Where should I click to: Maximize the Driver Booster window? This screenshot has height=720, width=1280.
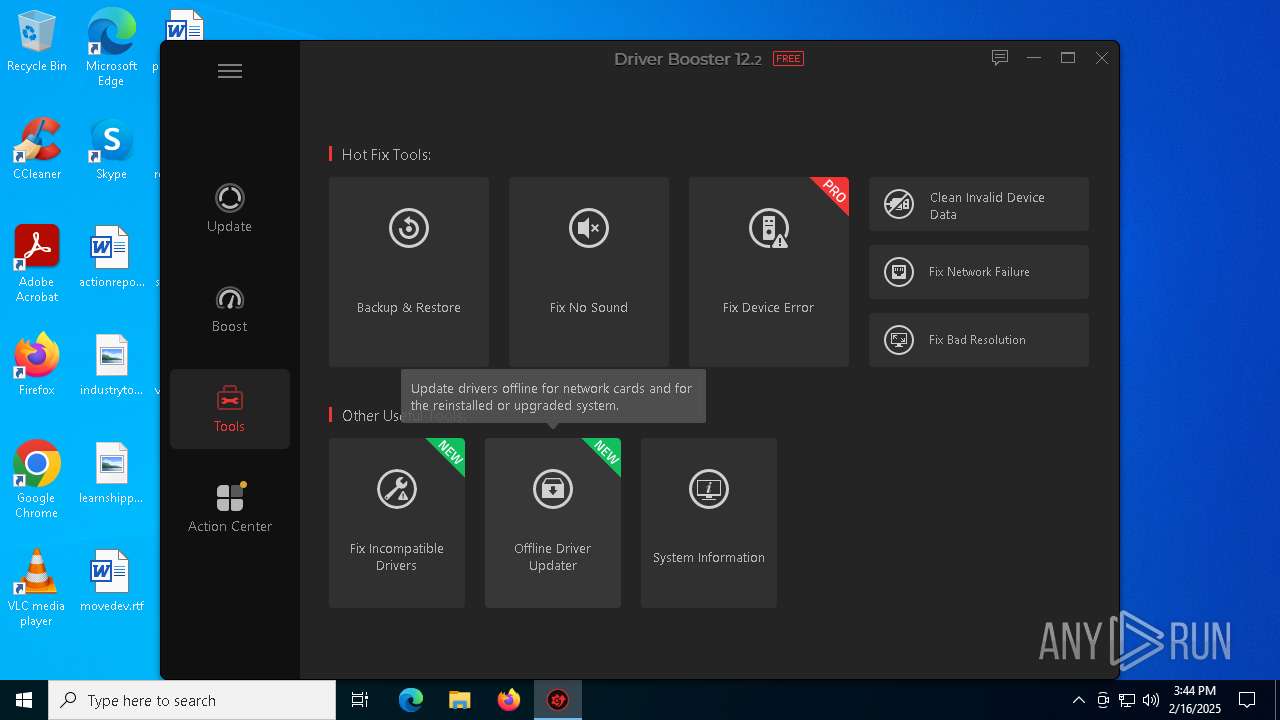1068,58
